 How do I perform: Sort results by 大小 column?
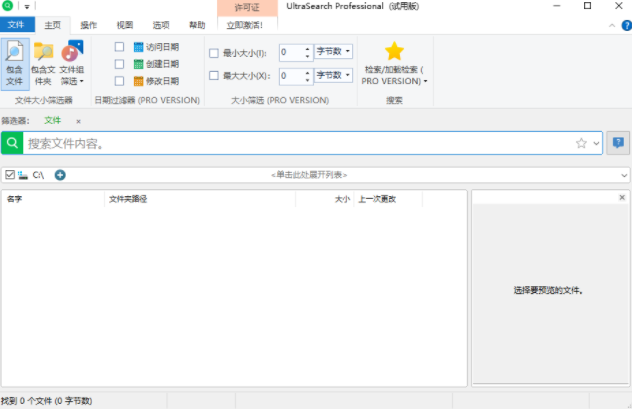point(325,199)
